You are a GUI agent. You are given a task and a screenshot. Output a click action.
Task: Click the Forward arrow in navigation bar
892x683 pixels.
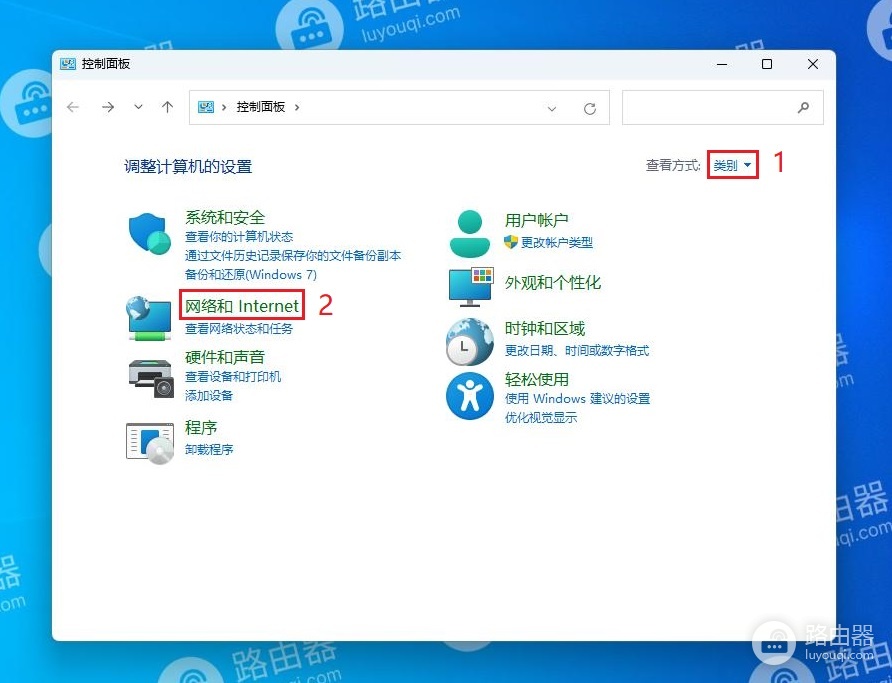click(x=108, y=107)
